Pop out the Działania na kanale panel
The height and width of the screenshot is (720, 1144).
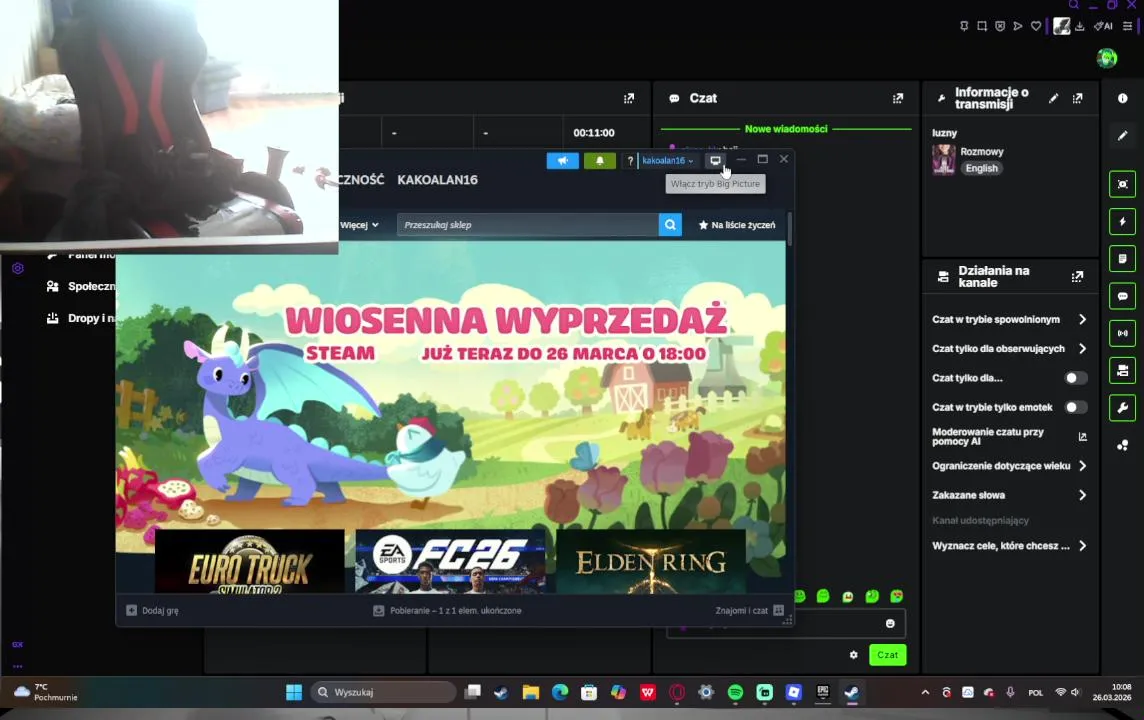[x=1078, y=276]
